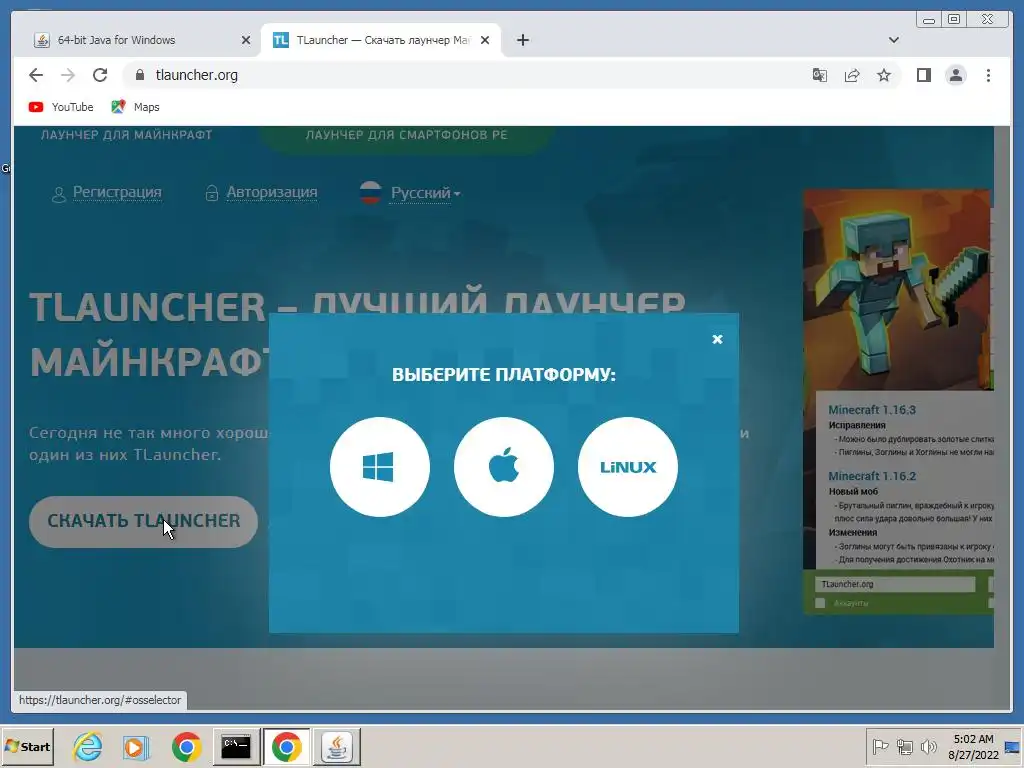Viewport: 1024px width, 768px height.
Task: Toggle the Chrome side panel
Action: [x=923, y=75]
